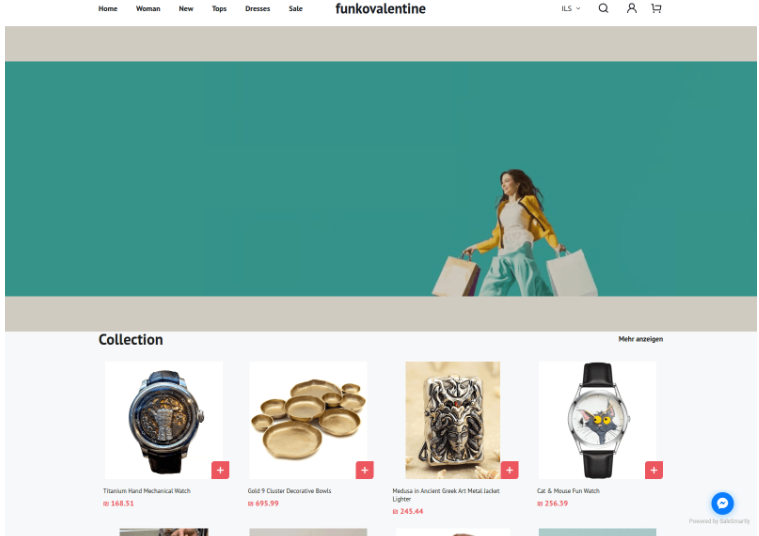The width and height of the screenshot is (759, 536).
Task: Add Titanium Hand Mechanical Watch with plus button
Action: pos(220,470)
